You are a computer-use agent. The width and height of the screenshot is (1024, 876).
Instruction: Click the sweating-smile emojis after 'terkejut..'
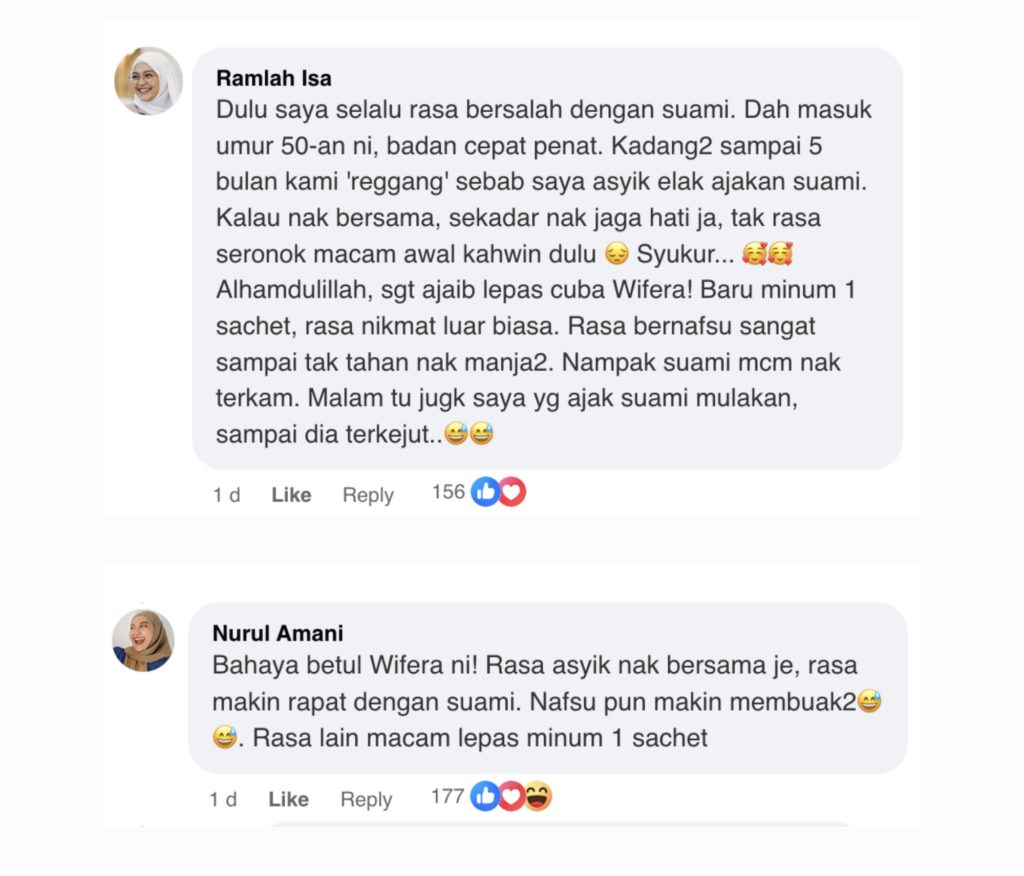[x=469, y=433]
